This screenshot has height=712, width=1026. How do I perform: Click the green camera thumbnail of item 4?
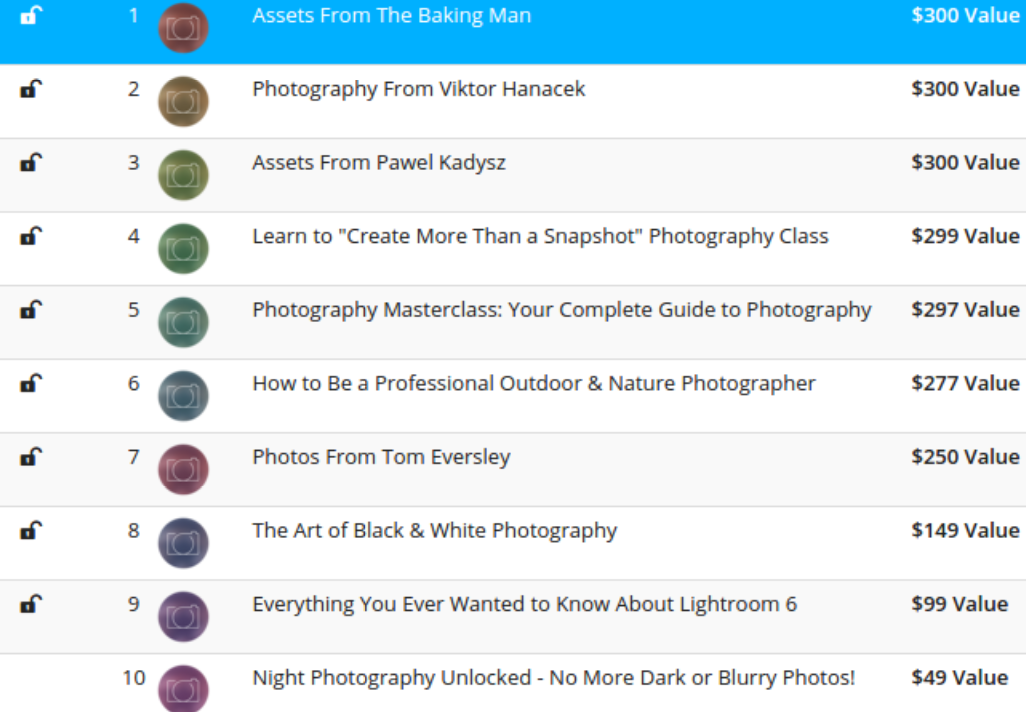(183, 249)
